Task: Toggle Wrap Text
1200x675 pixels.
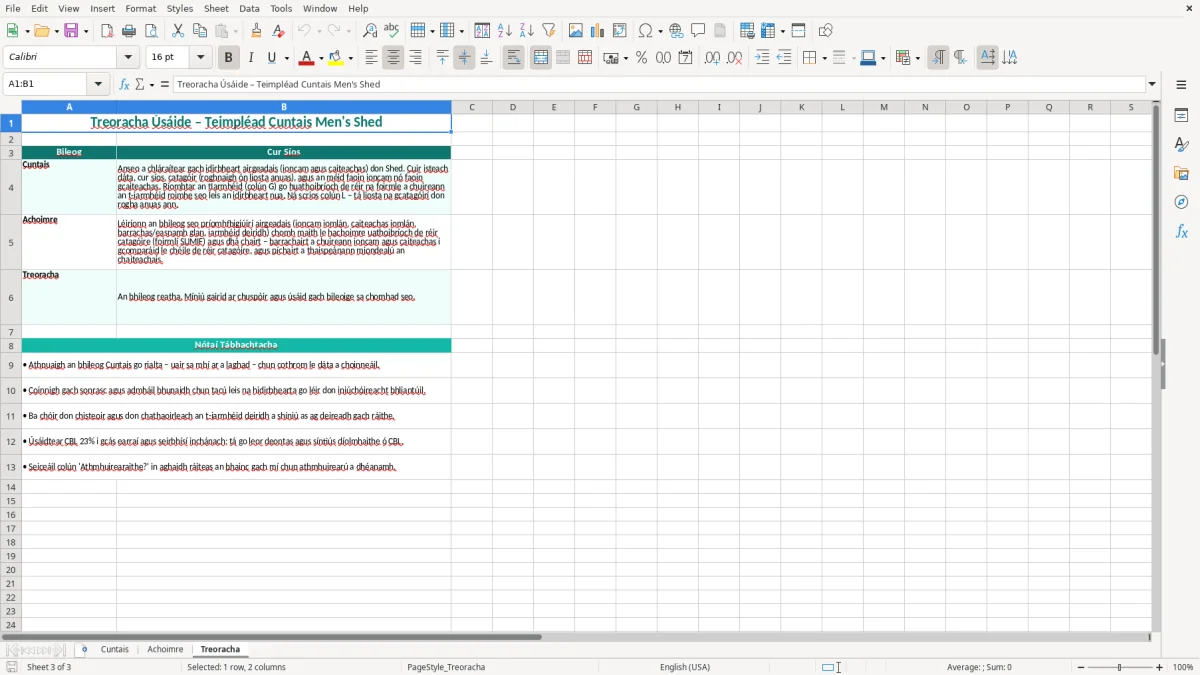Action: (514, 58)
